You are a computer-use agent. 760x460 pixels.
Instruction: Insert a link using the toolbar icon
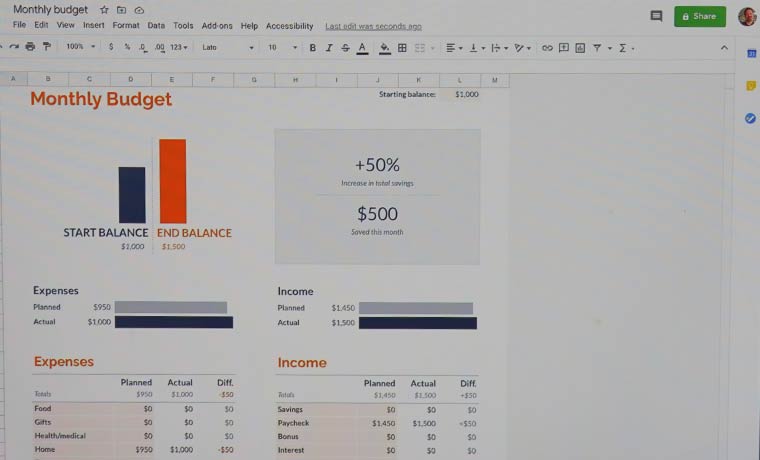pyautogui.click(x=547, y=47)
